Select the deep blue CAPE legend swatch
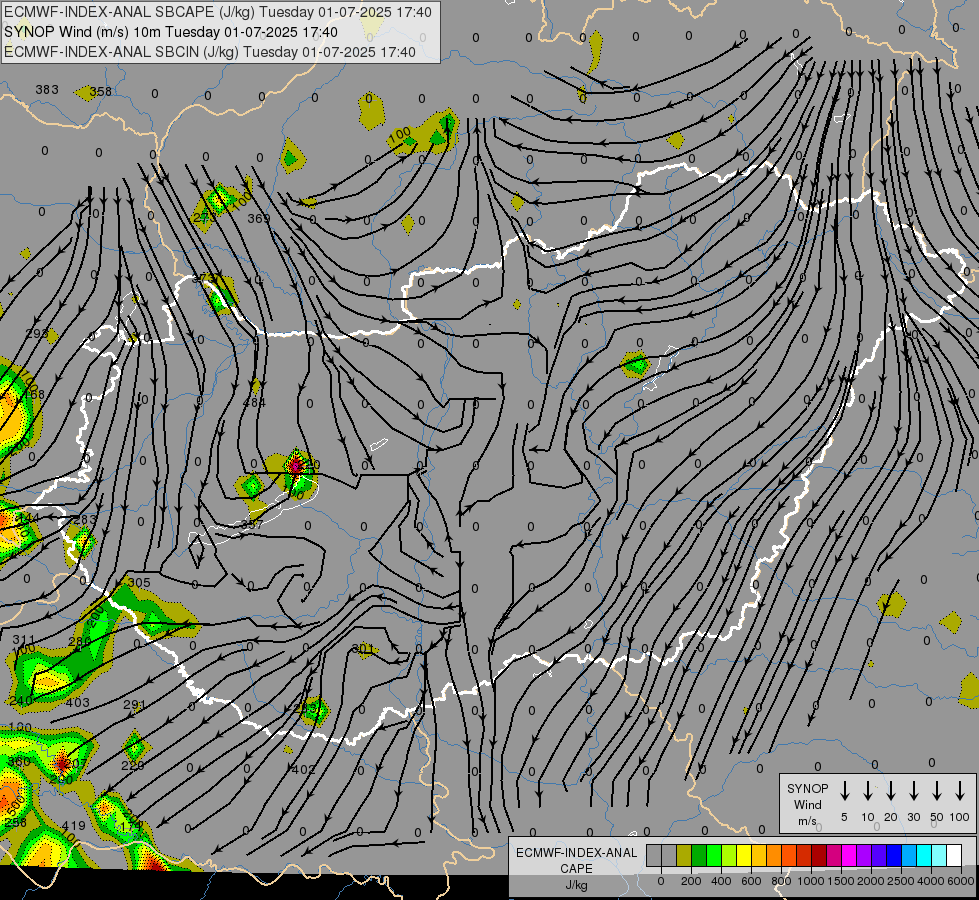The width and height of the screenshot is (979, 900). [x=895, y=855]
